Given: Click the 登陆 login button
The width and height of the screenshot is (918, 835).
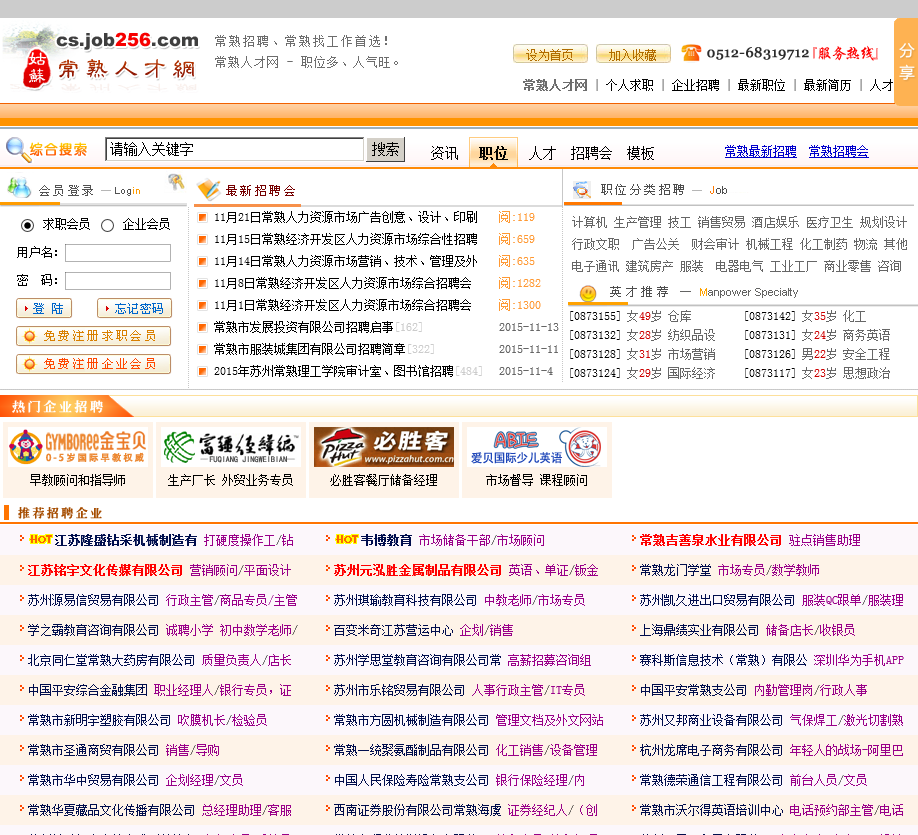Looking at the screenshot, I should pos(44,308).
